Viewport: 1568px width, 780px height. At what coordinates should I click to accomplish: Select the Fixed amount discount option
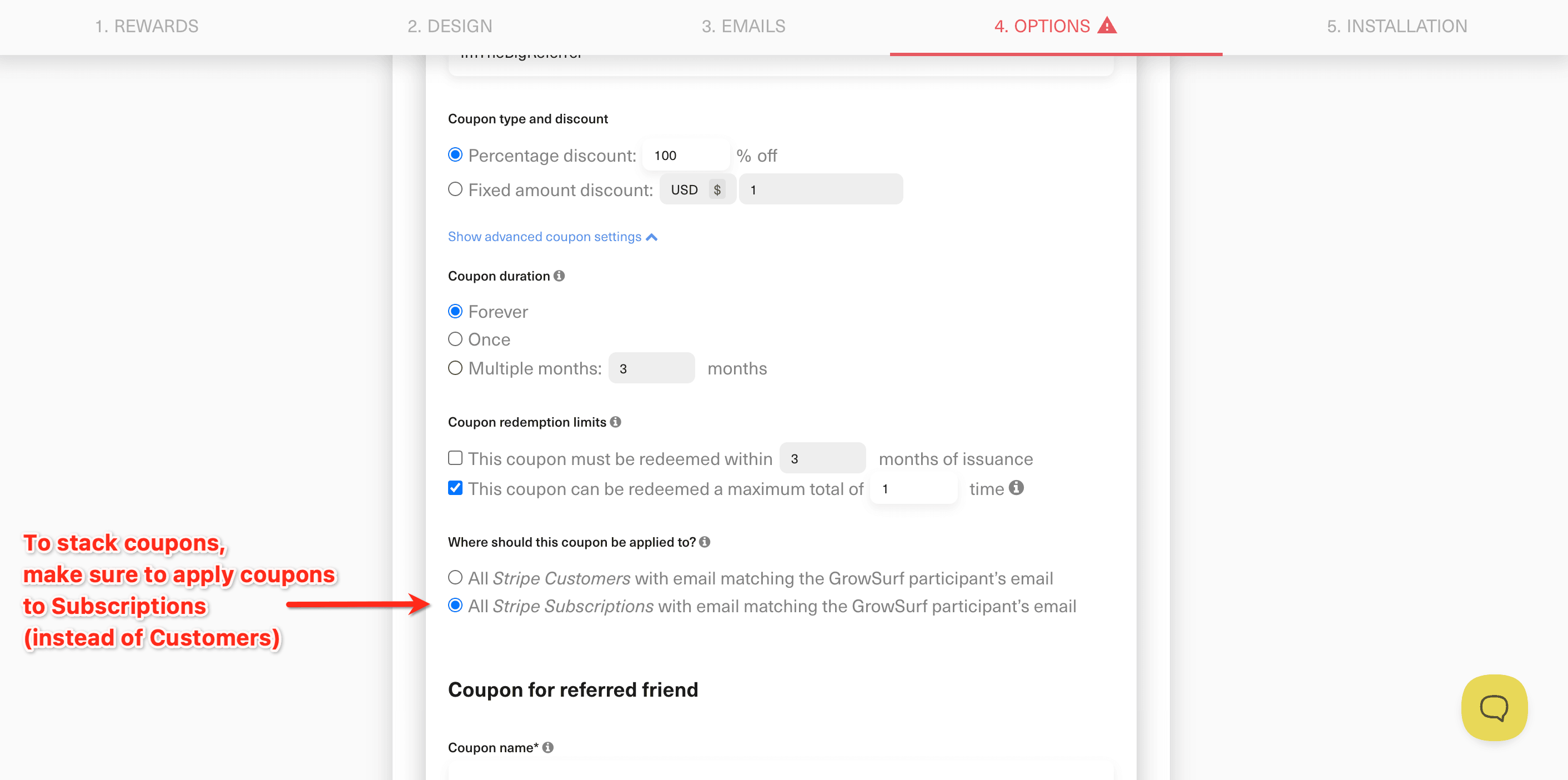455,189
